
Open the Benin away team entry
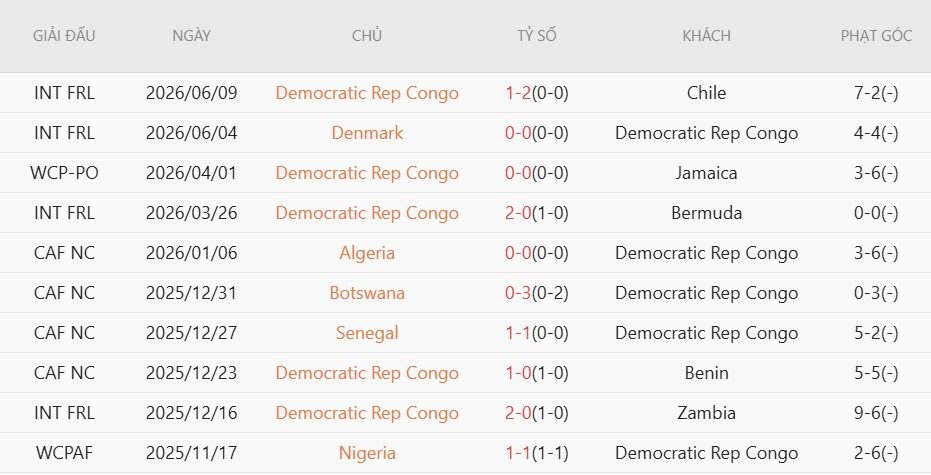(x=707, y=373)
